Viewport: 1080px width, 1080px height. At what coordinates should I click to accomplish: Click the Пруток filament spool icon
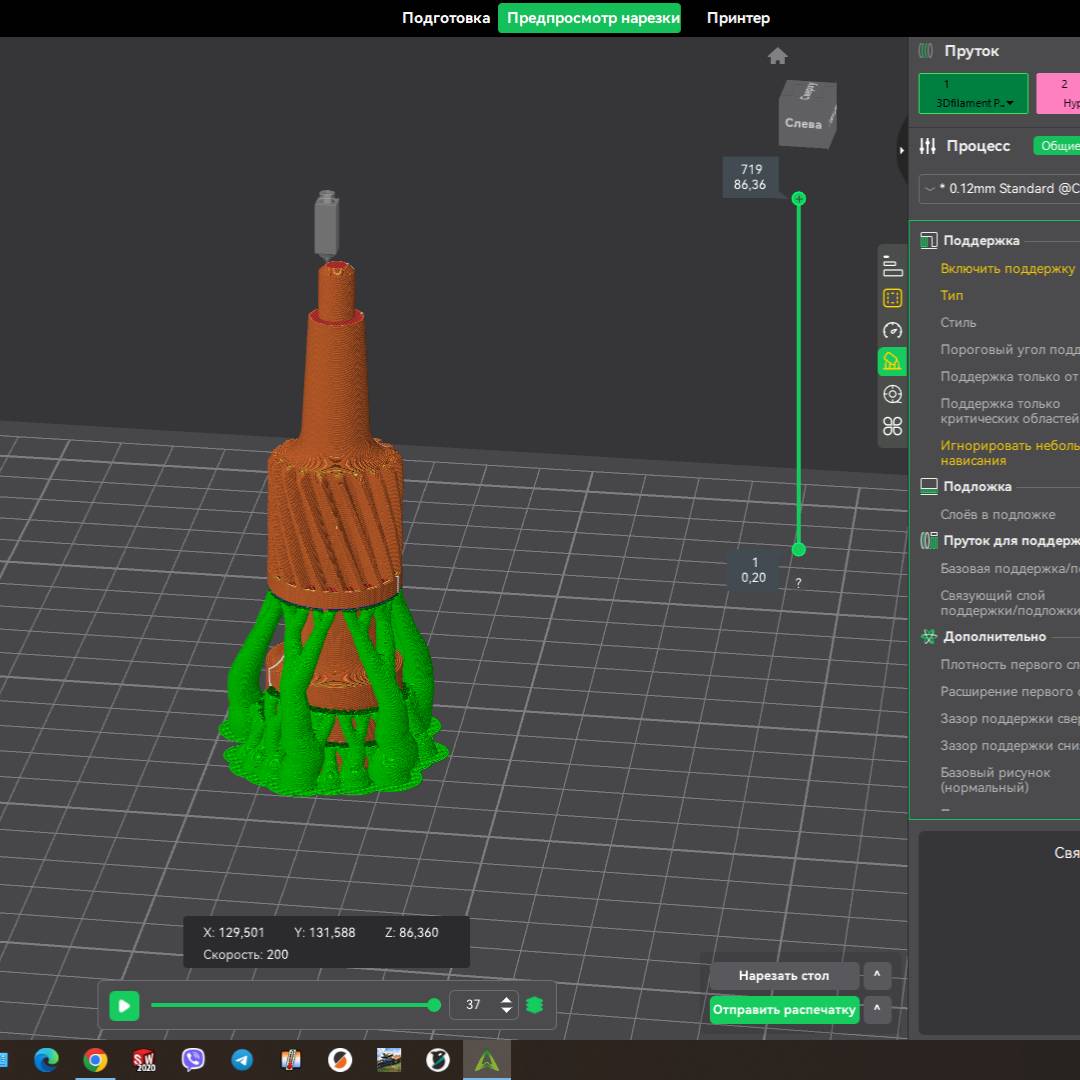(x=925, y=50)
